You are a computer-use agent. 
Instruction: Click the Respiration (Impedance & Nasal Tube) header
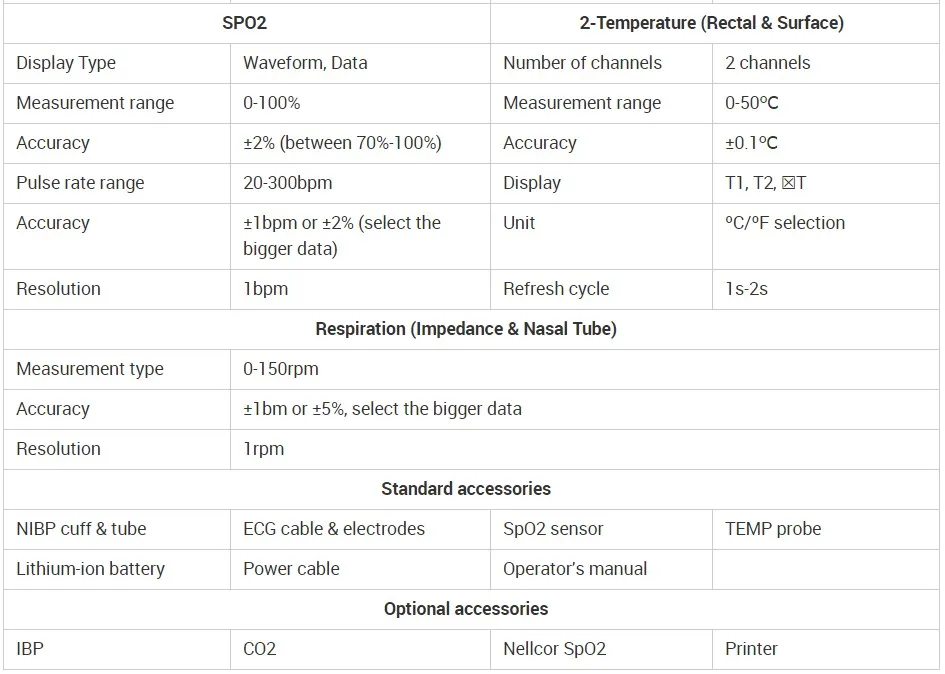(466, 329)
